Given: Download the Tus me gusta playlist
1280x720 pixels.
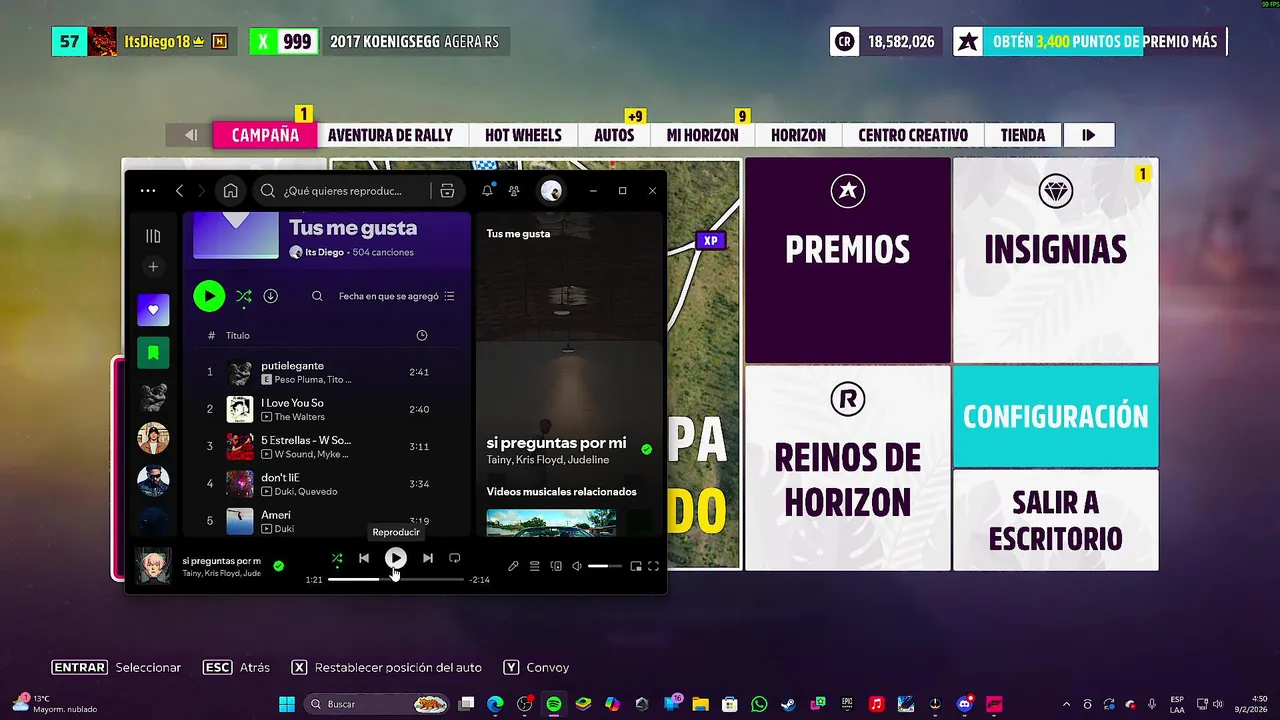Looking at the screenshot, I should (270, 296).
